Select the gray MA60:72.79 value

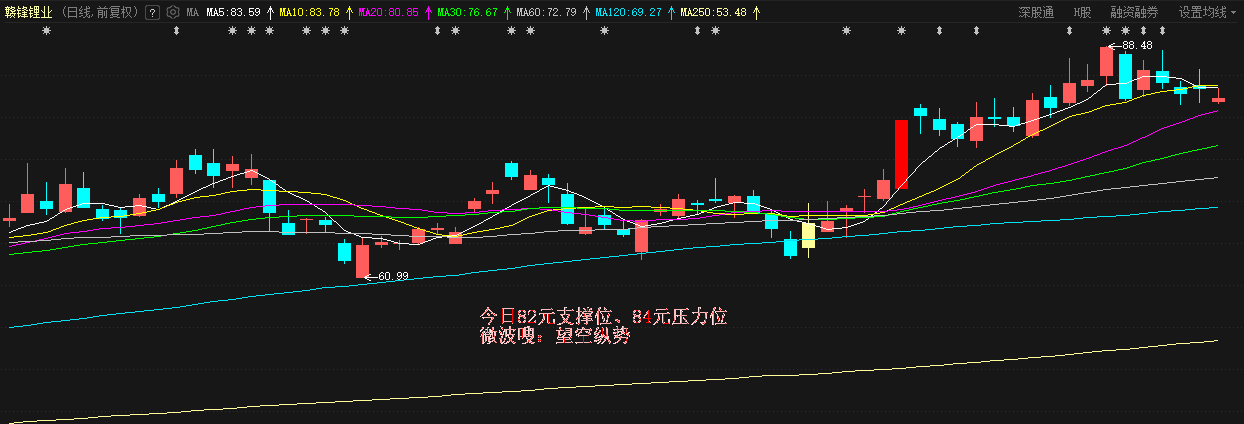(546, 13)
